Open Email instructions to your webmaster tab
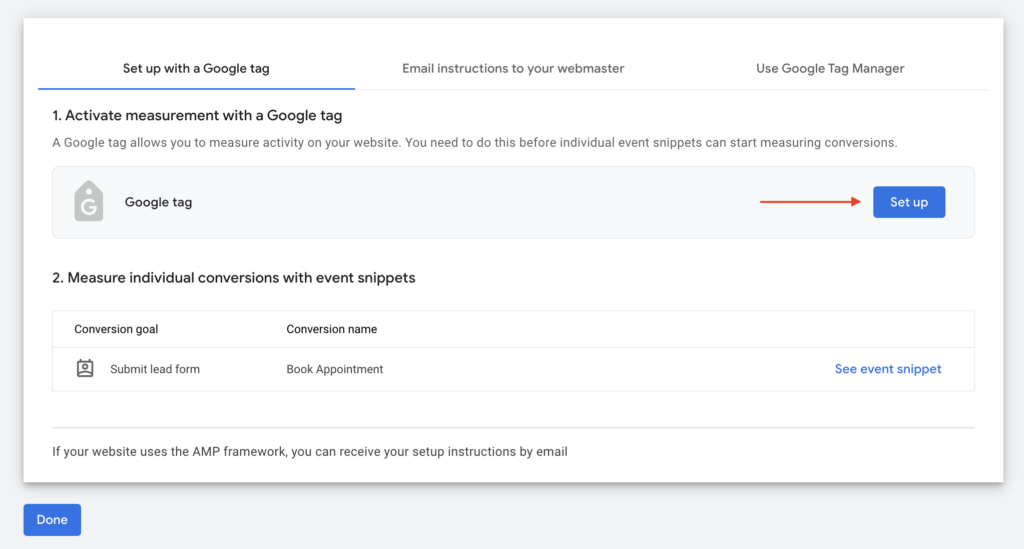 point(513,69)
